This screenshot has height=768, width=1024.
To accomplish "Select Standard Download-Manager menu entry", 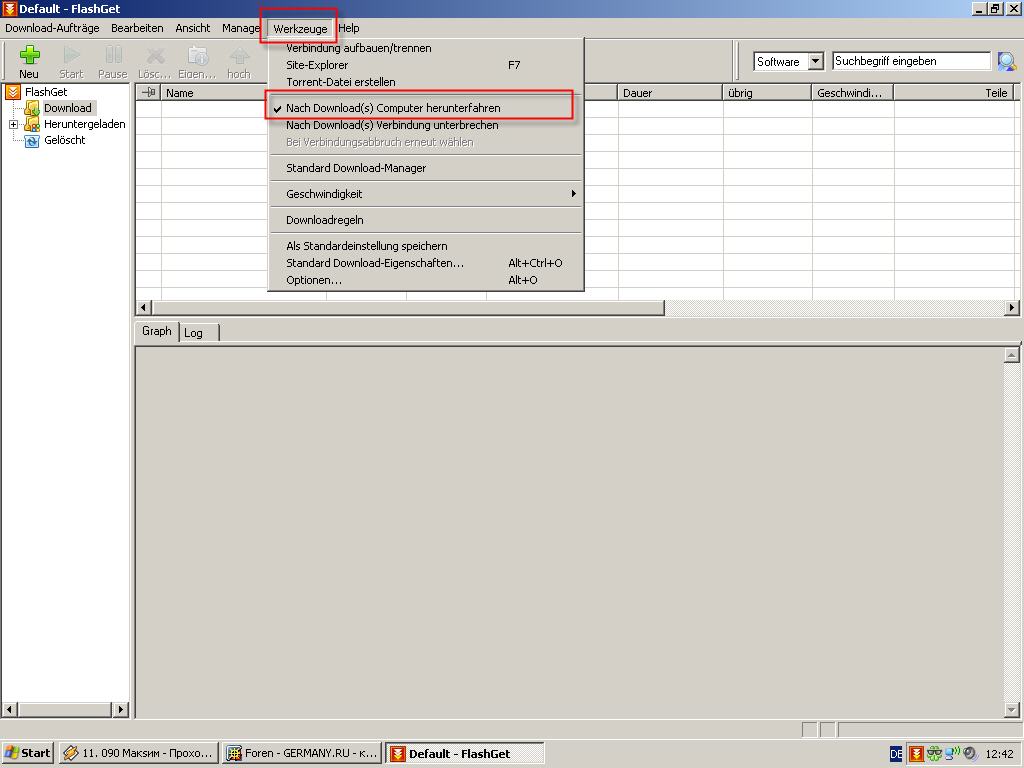I will pos(426,168).
